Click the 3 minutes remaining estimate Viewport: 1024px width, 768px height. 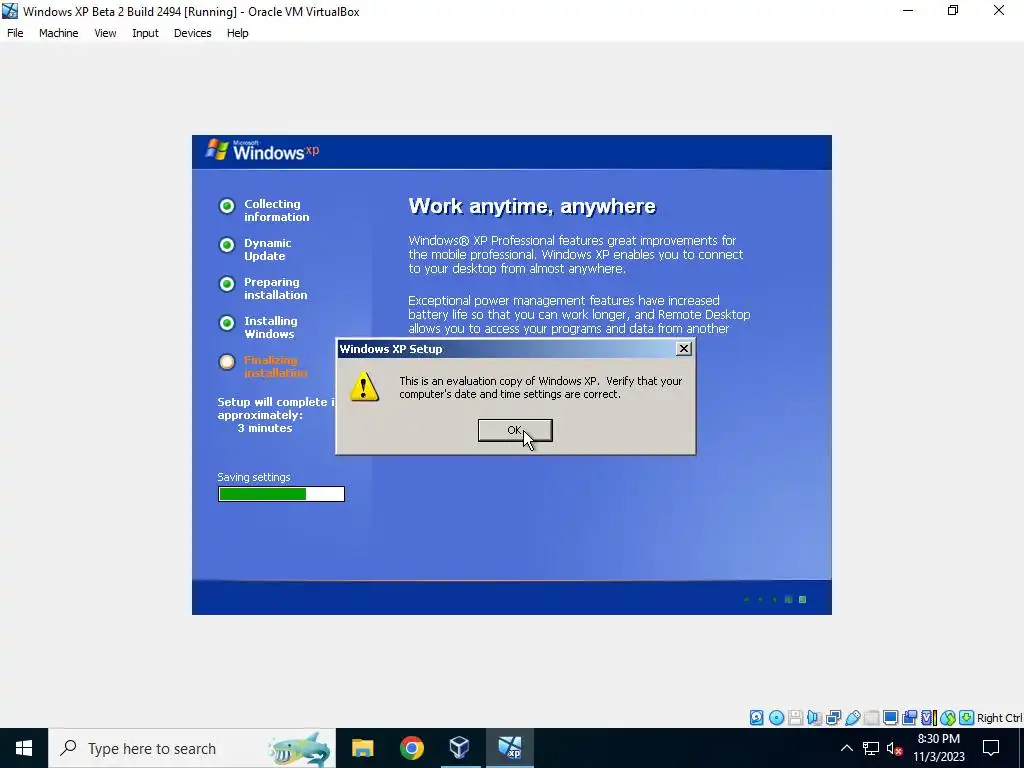pyautogui.click(x=264, y=428)
